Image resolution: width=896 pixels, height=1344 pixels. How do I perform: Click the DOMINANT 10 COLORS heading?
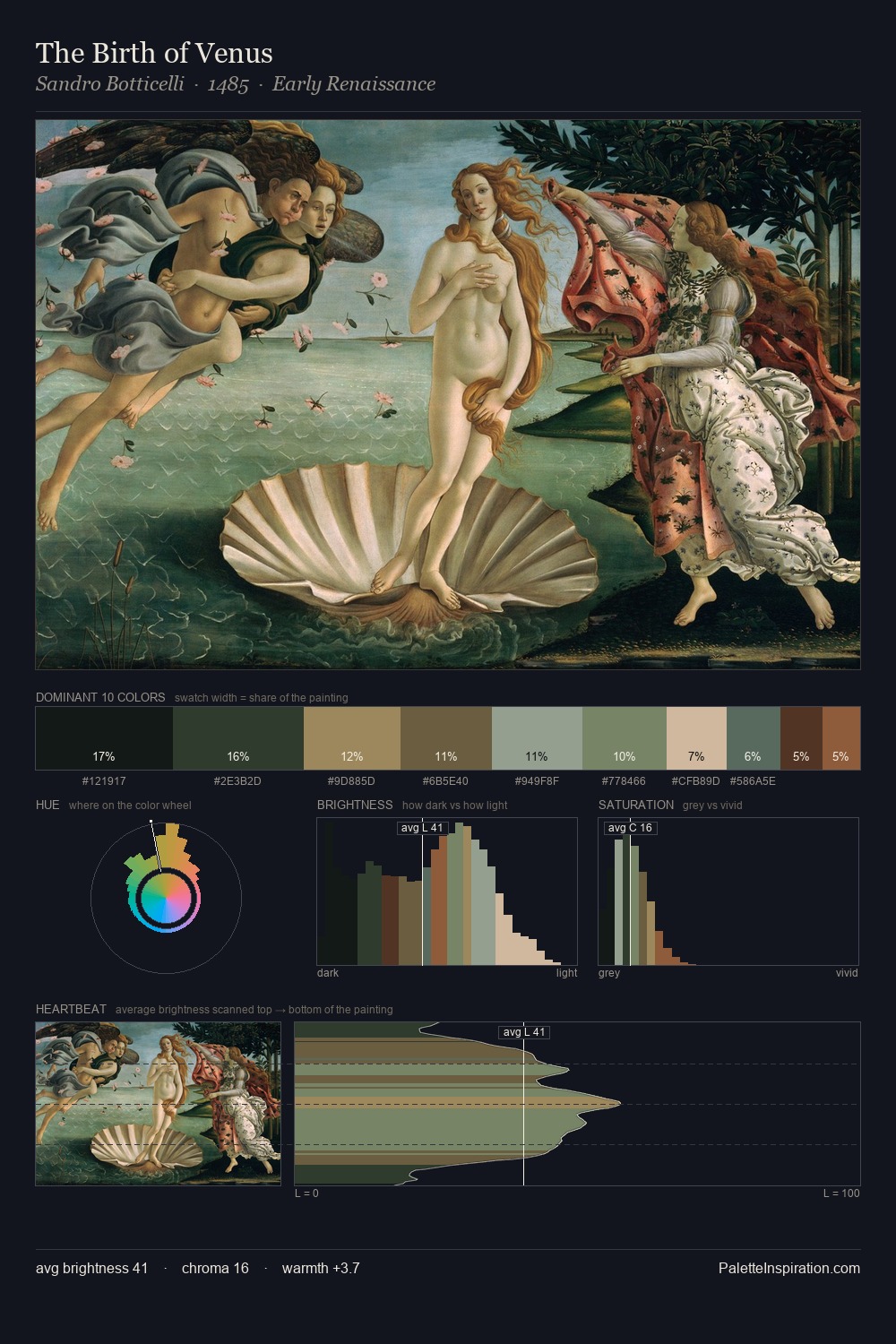click(100, 697)
